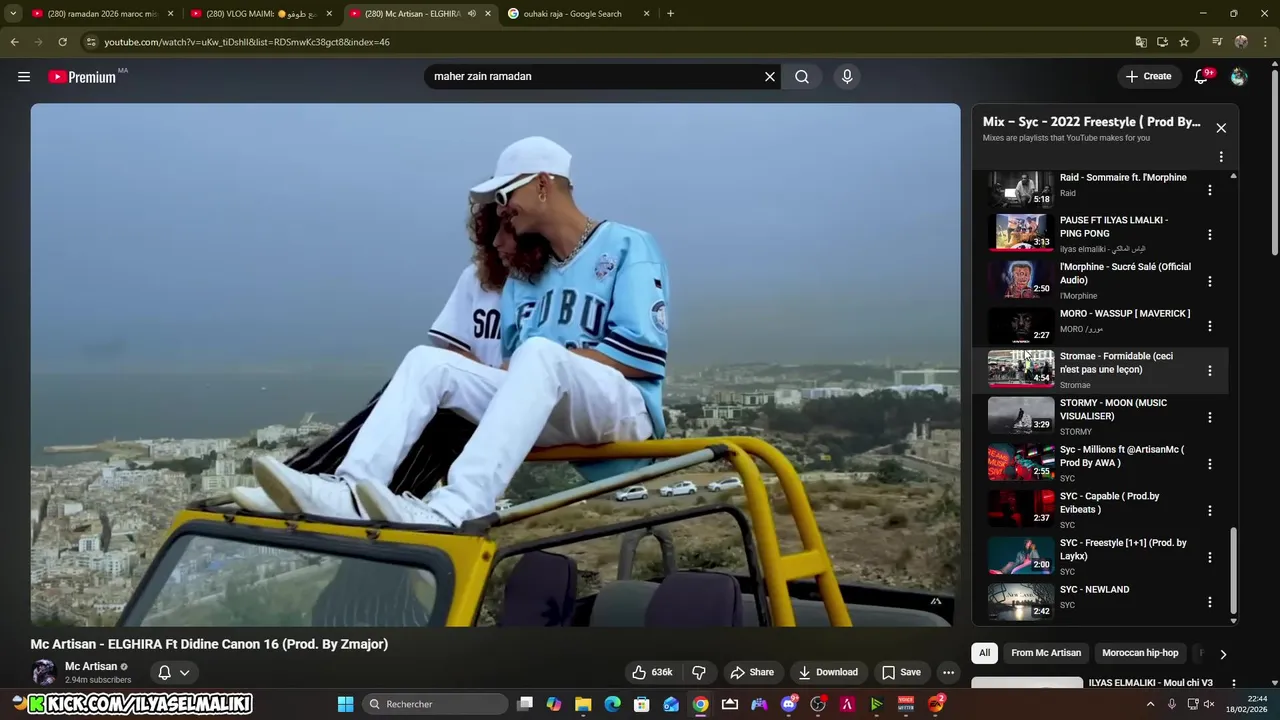The height and width of the screenshot is (720, 1280).
Task: Click the playlist panel scrollbar
Action: click(x=1233, y=570)
